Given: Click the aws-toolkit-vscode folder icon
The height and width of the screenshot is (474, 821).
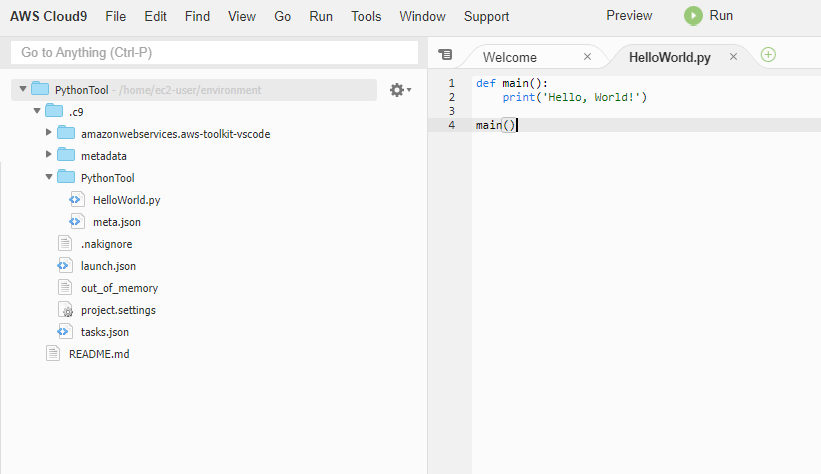Looking at the screenshot, I should coord(66,133).
